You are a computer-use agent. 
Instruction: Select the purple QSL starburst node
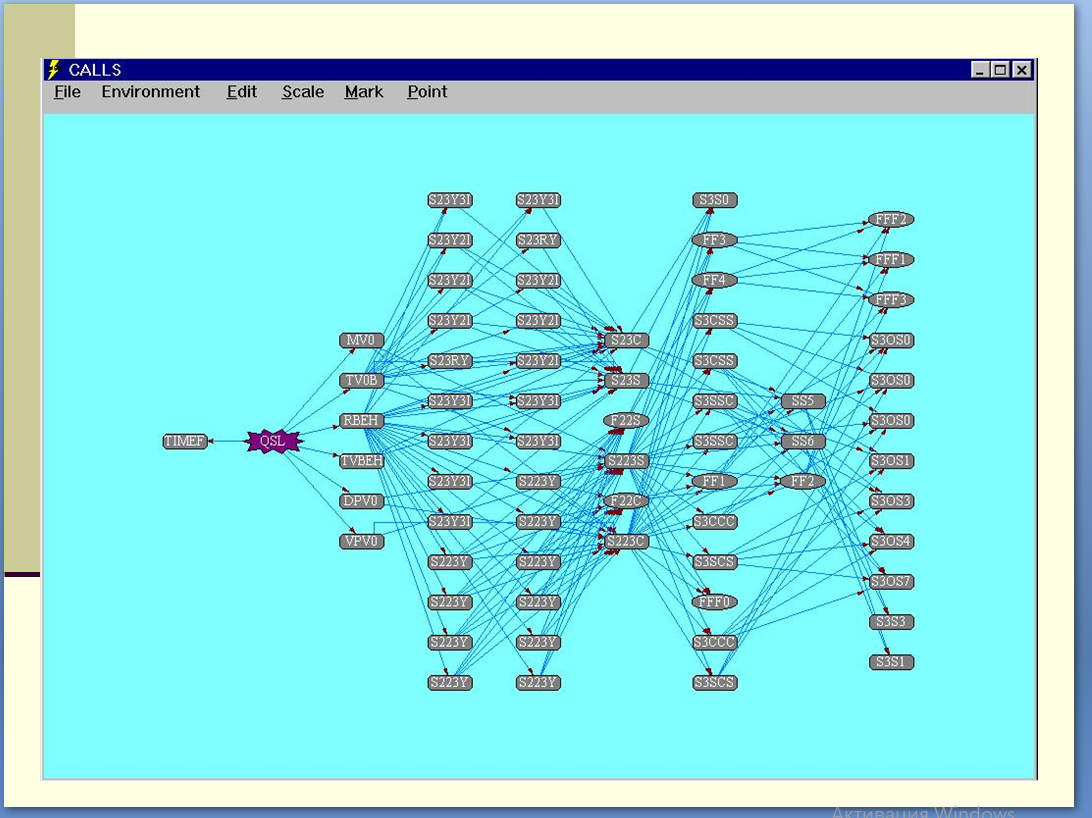coord(273,441)
